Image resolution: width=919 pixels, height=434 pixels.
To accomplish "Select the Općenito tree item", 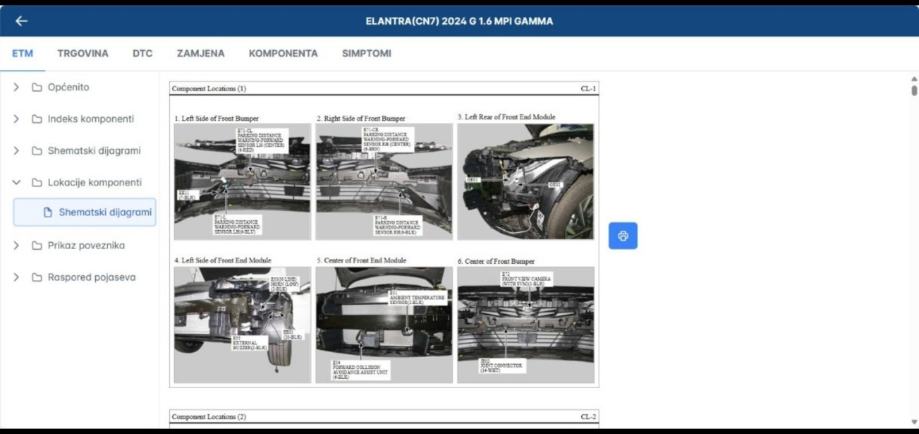I will [x=69, y=87].
